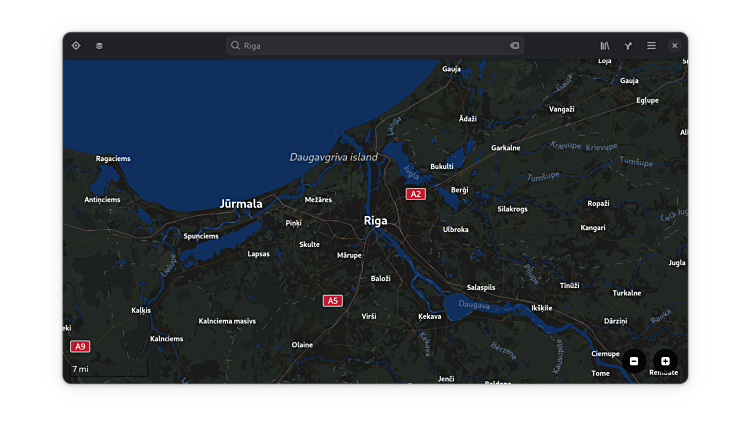Screen dimensions: 752x423
Task: Select the A9 road badge
Action: [80, 346]
